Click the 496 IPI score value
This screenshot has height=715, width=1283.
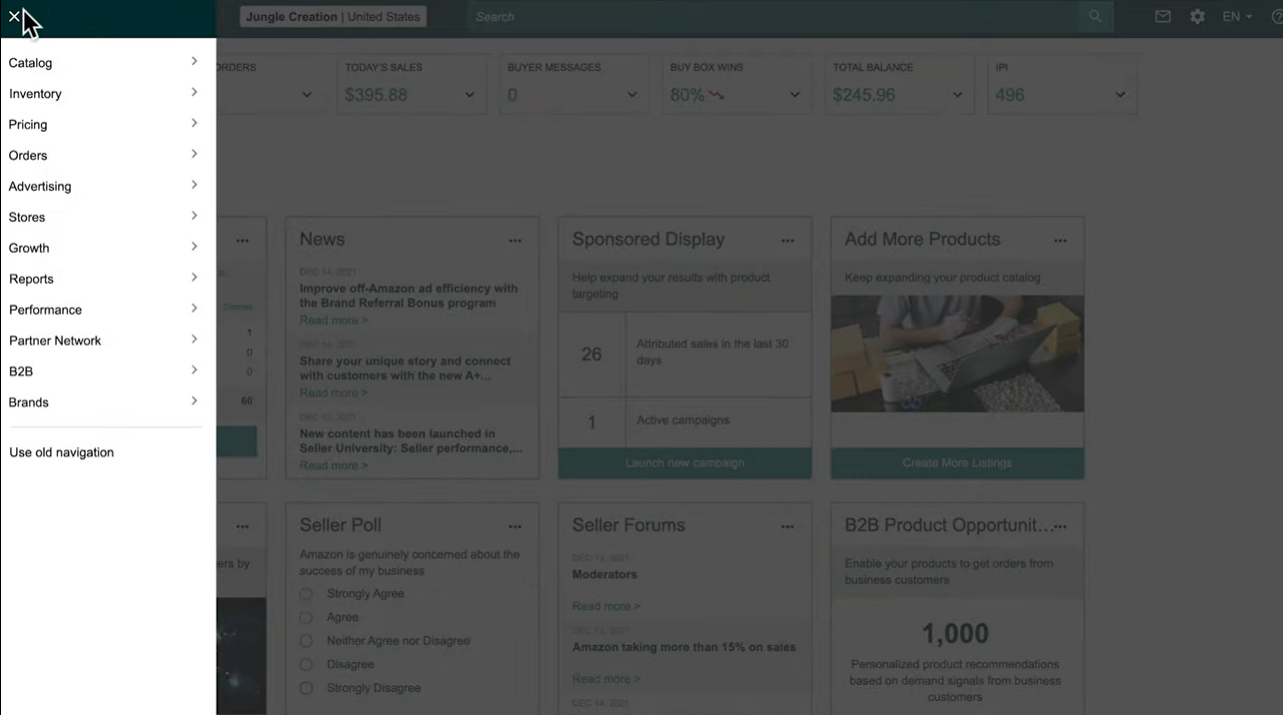click(1010, 95)
